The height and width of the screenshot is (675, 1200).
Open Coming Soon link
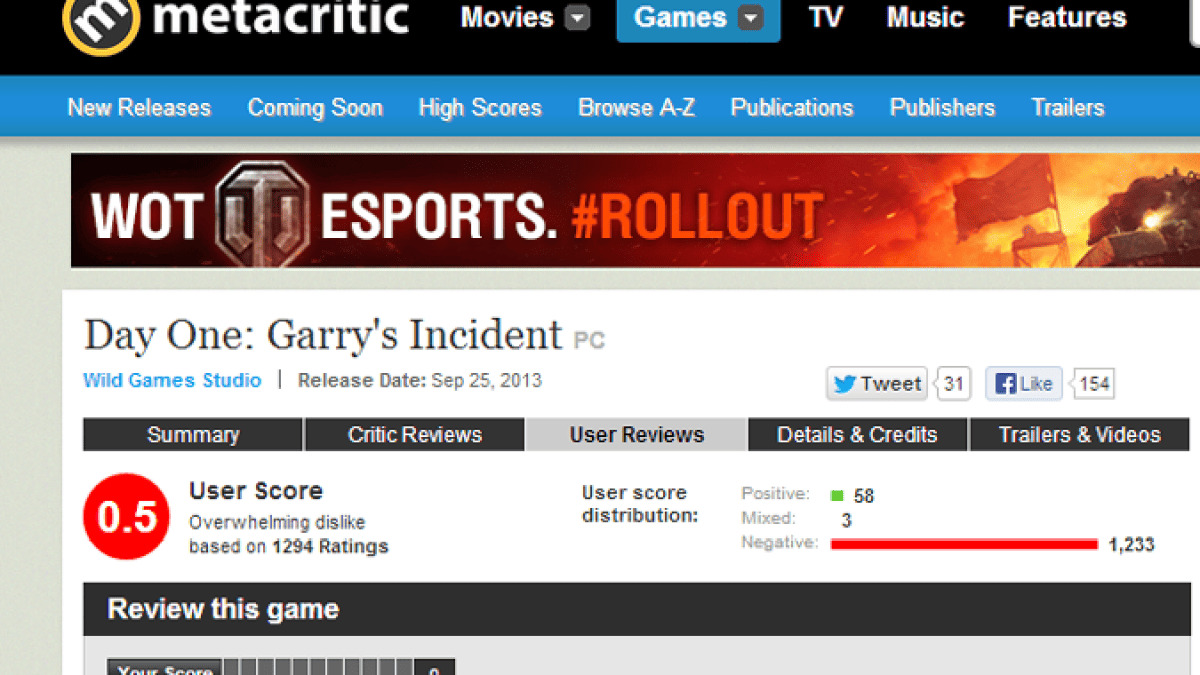315,107
